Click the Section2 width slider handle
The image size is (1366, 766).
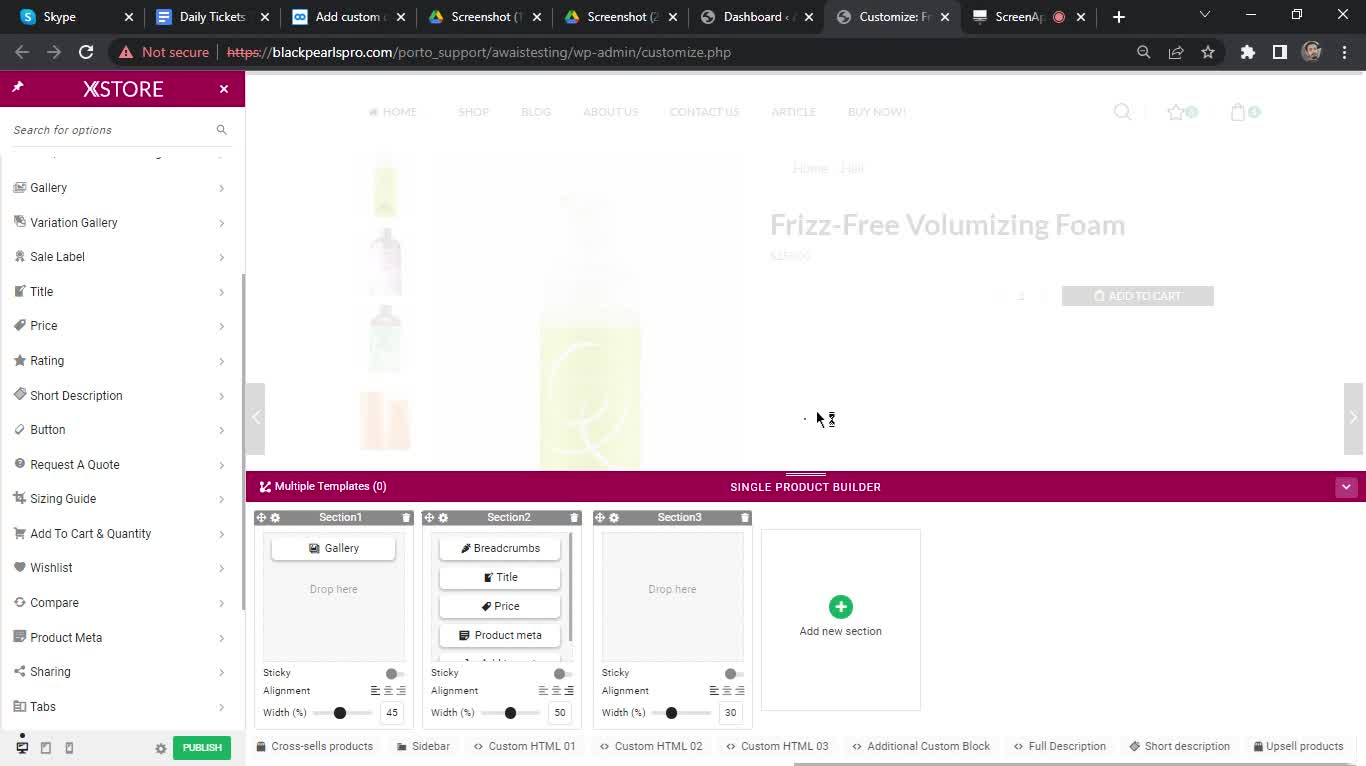[510, 713]
